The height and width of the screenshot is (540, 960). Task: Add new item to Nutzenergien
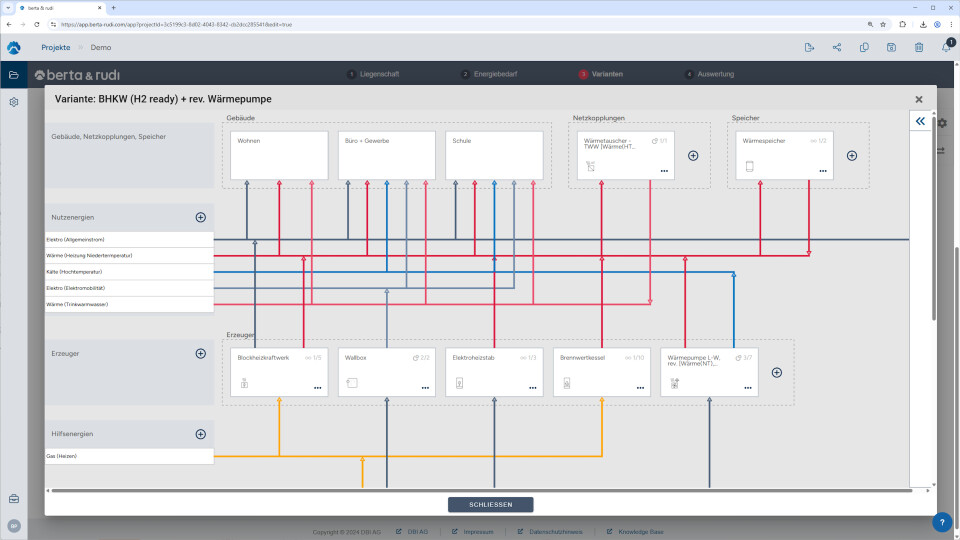coord(200,217)
